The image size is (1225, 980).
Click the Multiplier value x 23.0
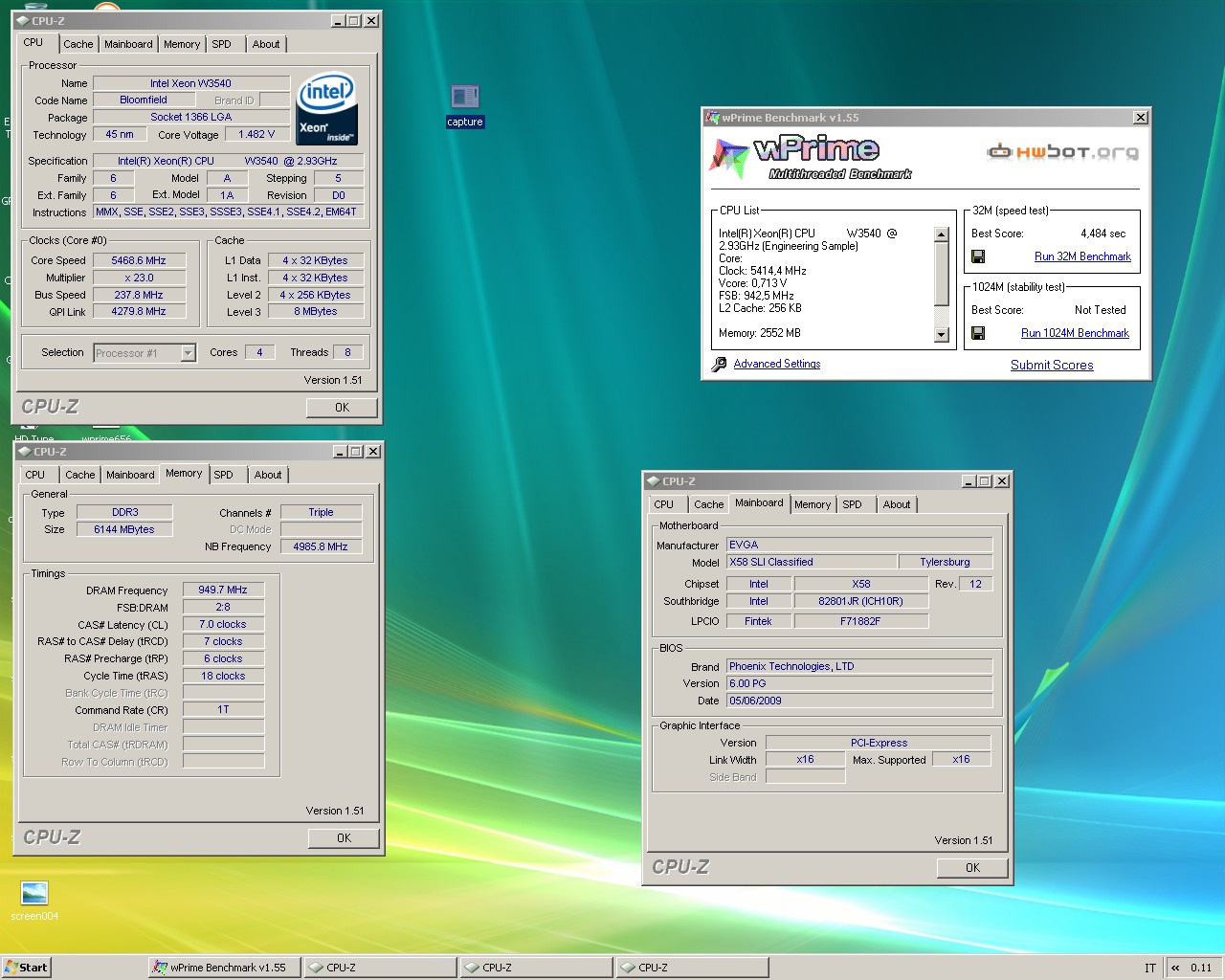tap(139, 278)
